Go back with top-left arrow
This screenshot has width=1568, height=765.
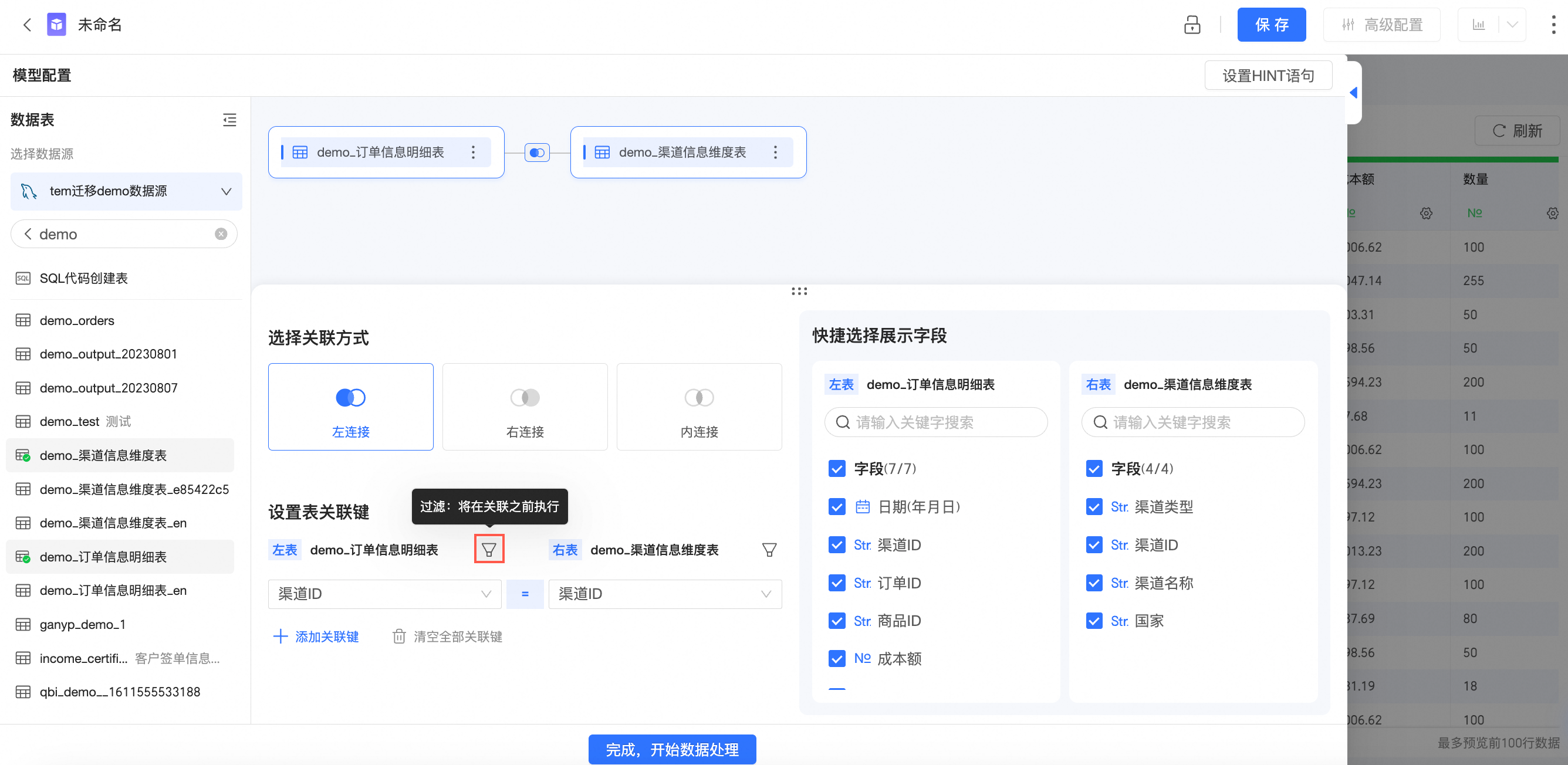click(x=27, y=25)
